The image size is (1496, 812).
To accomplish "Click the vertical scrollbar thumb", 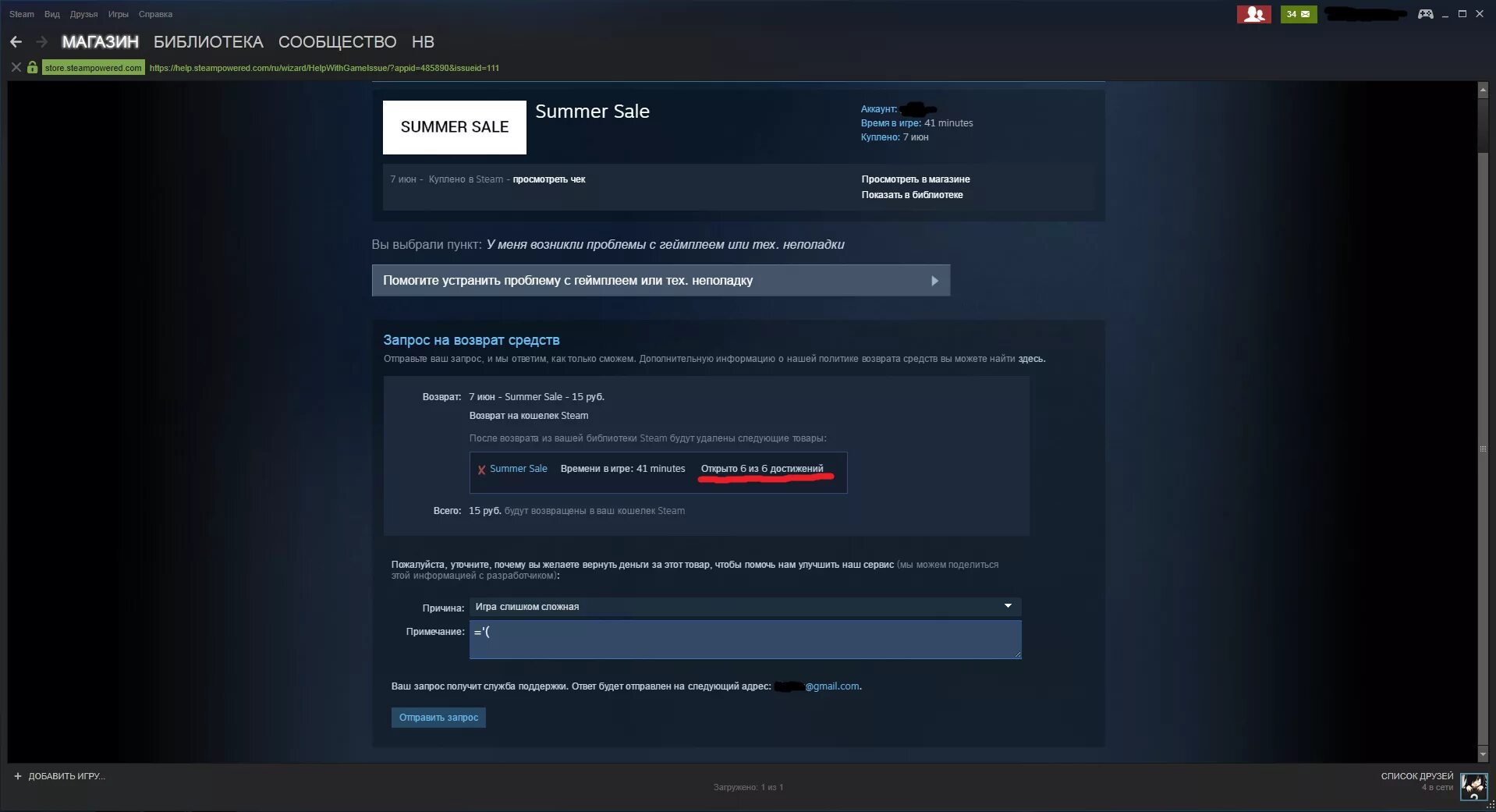I will coord(1483,449).
